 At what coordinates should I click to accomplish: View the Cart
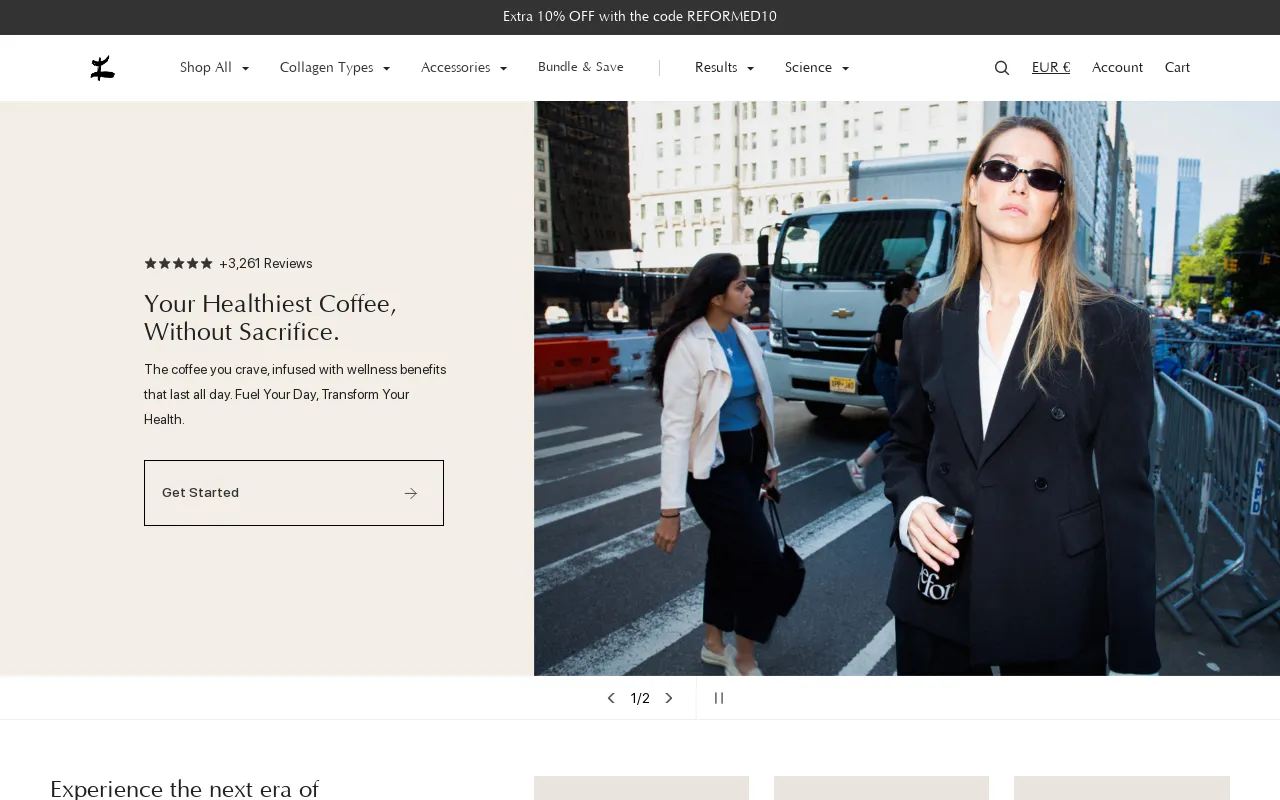click(1177, 68)
